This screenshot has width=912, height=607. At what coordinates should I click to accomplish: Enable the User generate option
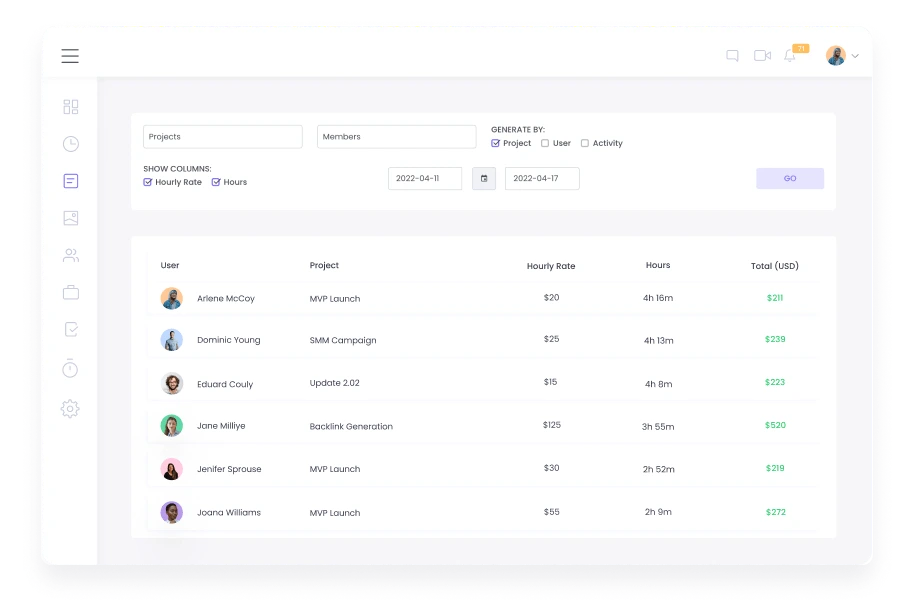tap(545, 143)
